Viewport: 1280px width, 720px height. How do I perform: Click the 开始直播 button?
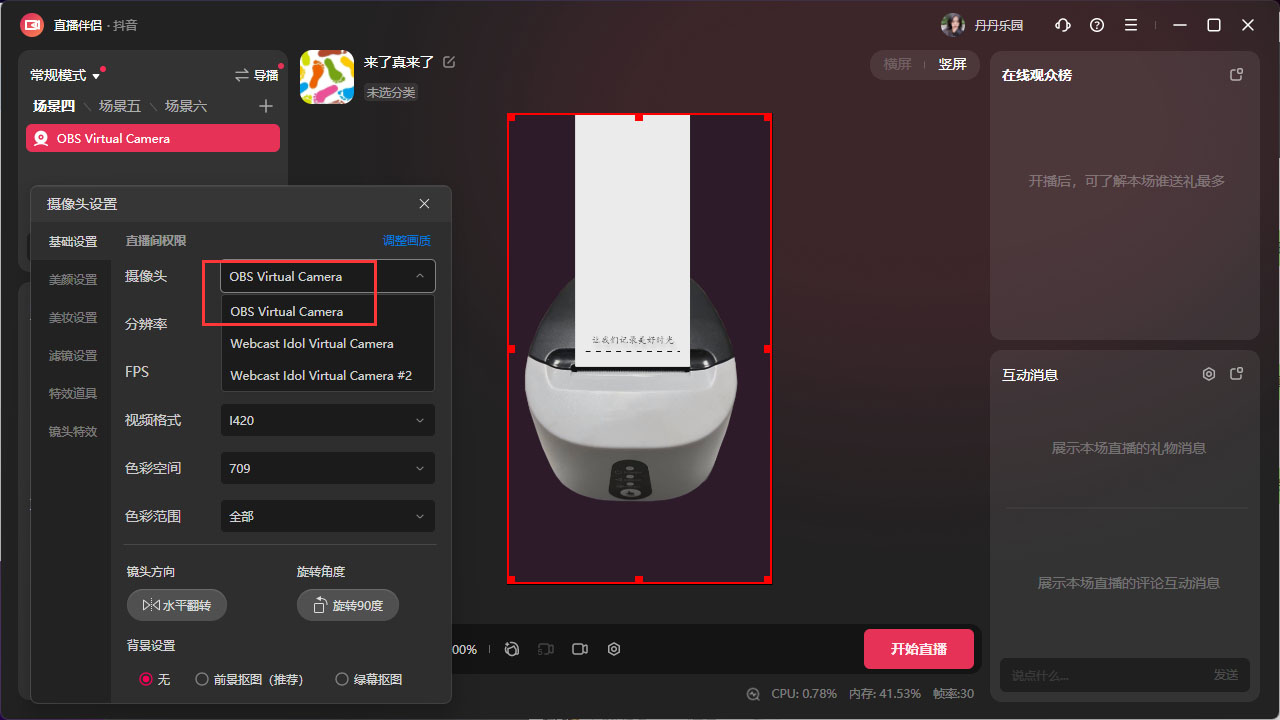[x=918, y=649]
